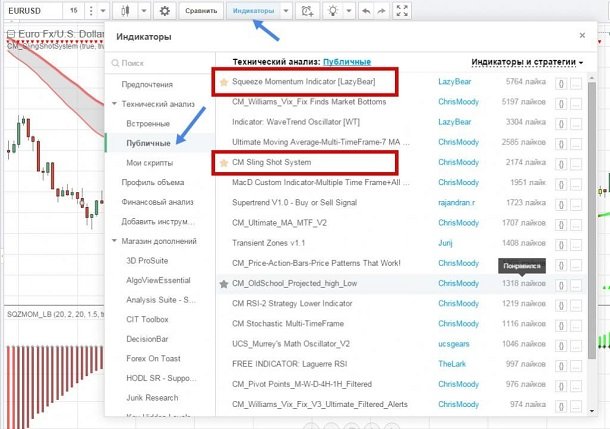This screenshot has height=429, width=610.
Task: Open Jurij author profile link
Action: [x=445, y=243]
